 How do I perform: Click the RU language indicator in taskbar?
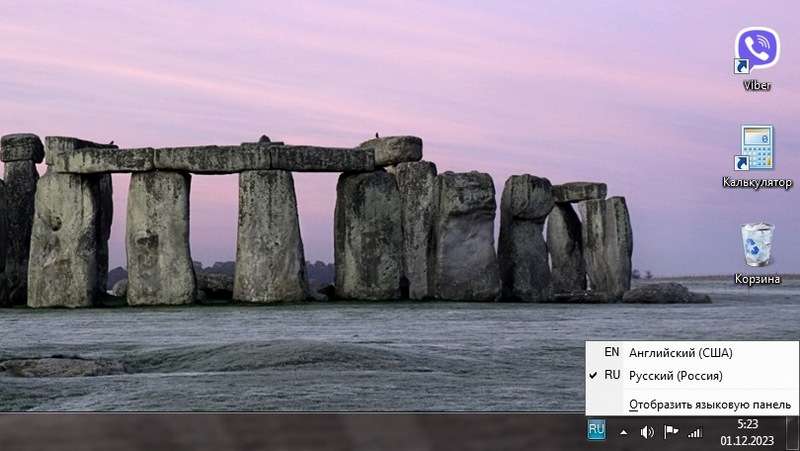(596, 430)
